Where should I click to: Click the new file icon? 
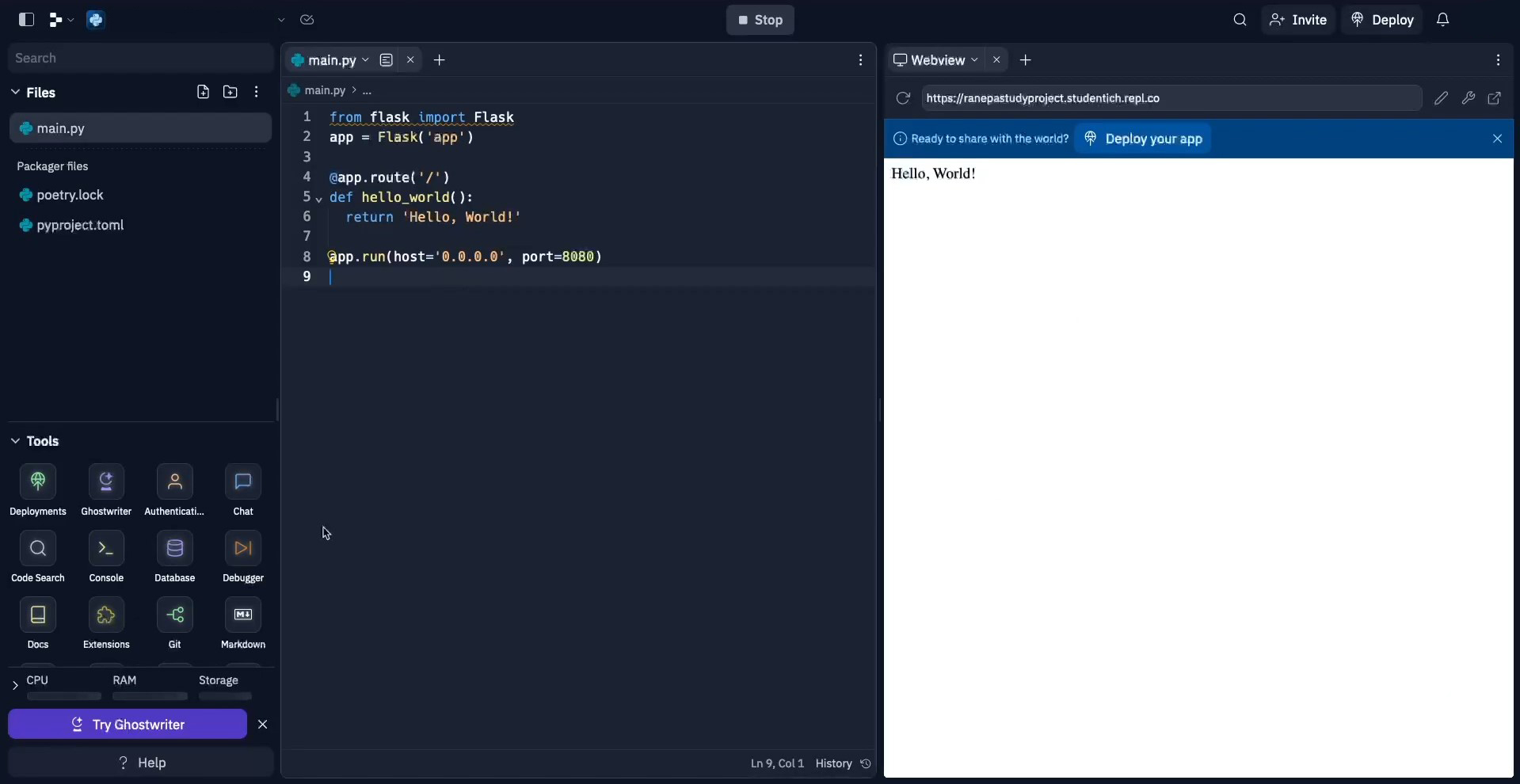click(204, 93)
